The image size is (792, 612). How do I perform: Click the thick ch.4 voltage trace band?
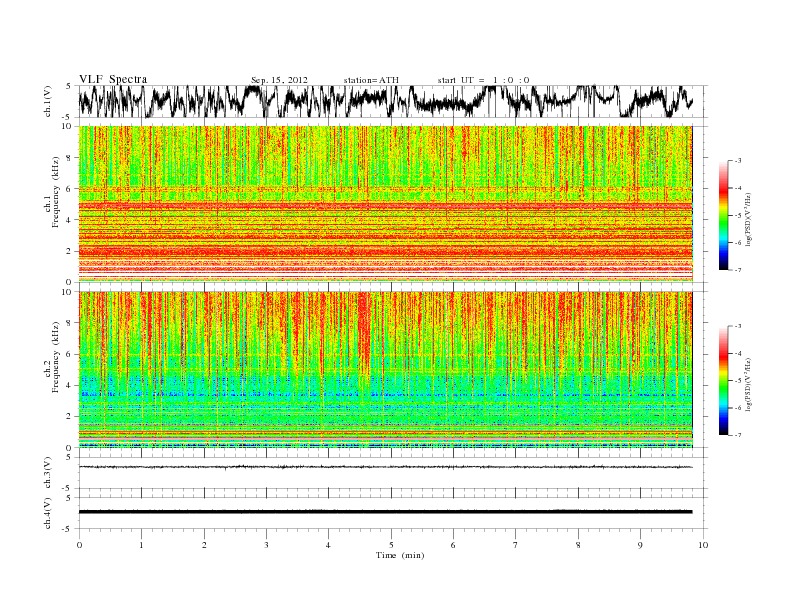385,512
